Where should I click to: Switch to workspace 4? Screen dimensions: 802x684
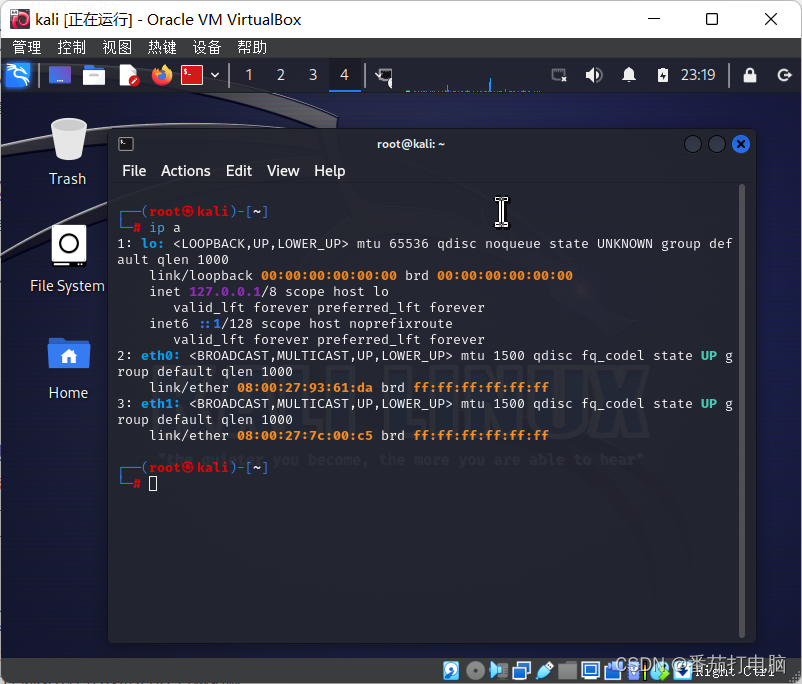pyautogui.click(x=345, y=75)
